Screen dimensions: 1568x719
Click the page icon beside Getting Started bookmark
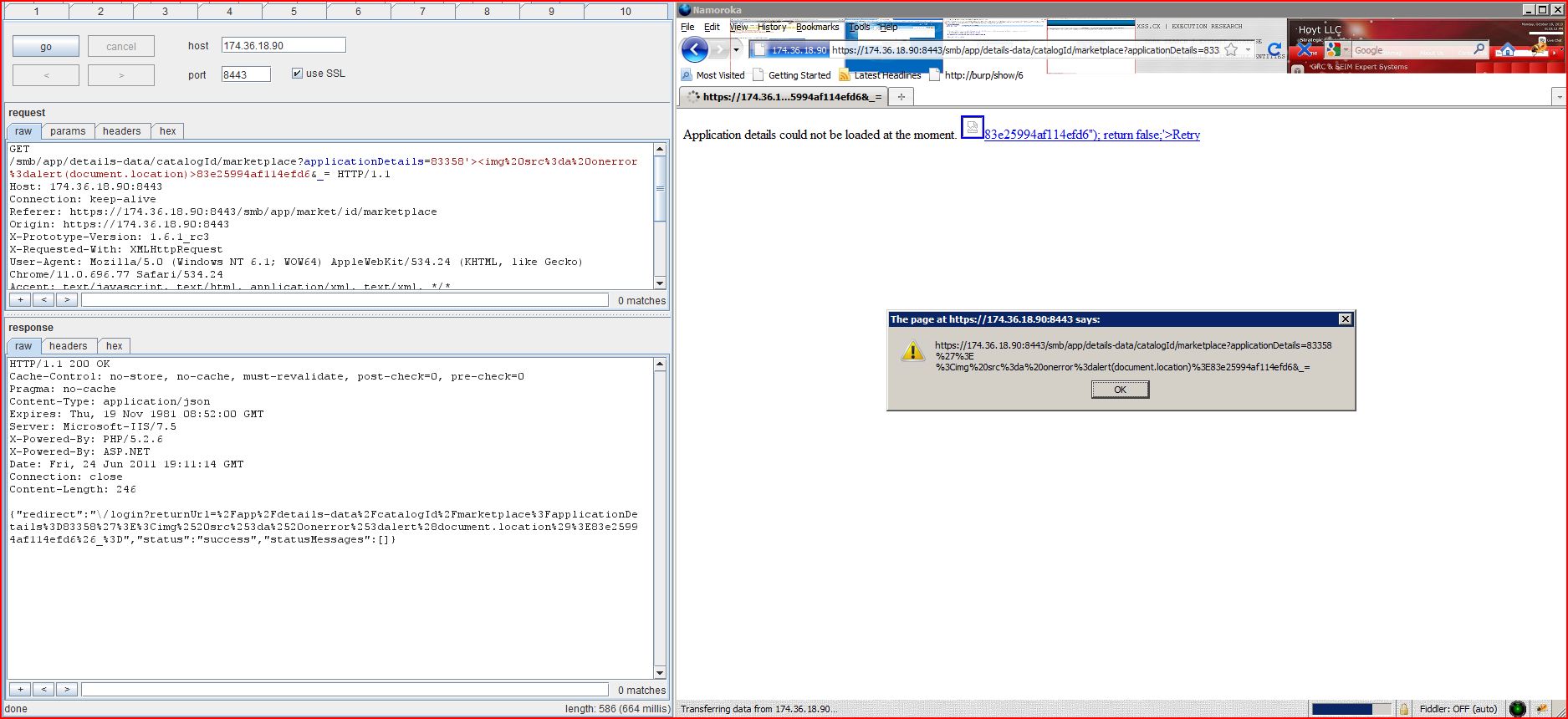point(758,75)
